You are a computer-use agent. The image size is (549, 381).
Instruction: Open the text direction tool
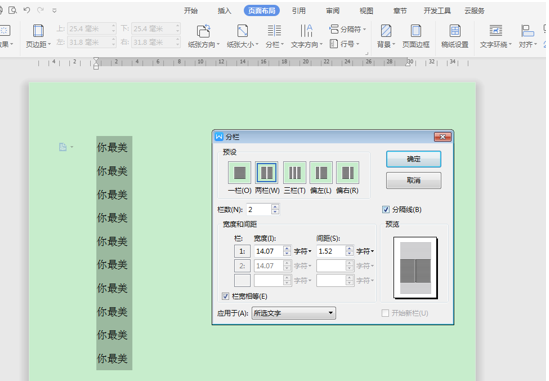click(x=306, y=36)
